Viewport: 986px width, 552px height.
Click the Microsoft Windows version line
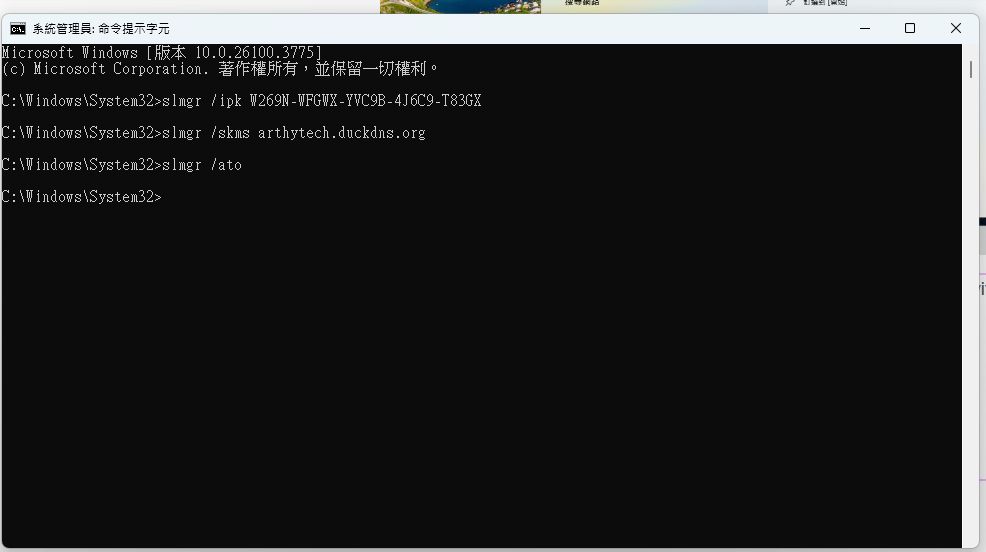162,53
